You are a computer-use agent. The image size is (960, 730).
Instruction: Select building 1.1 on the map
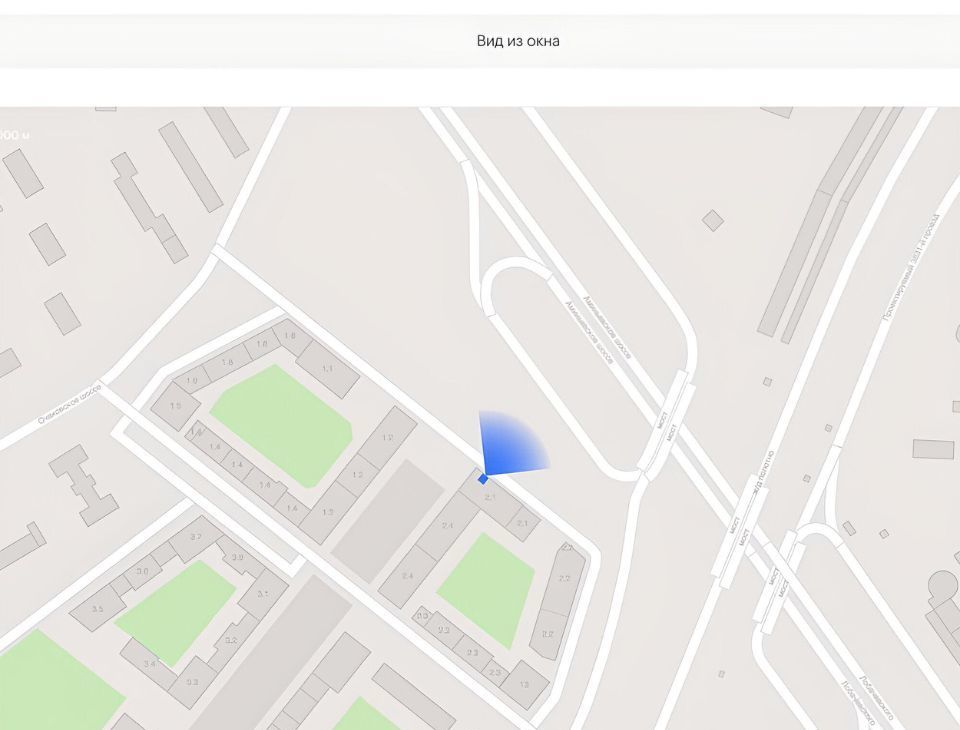pyautogui.click(x=327, y=369)
